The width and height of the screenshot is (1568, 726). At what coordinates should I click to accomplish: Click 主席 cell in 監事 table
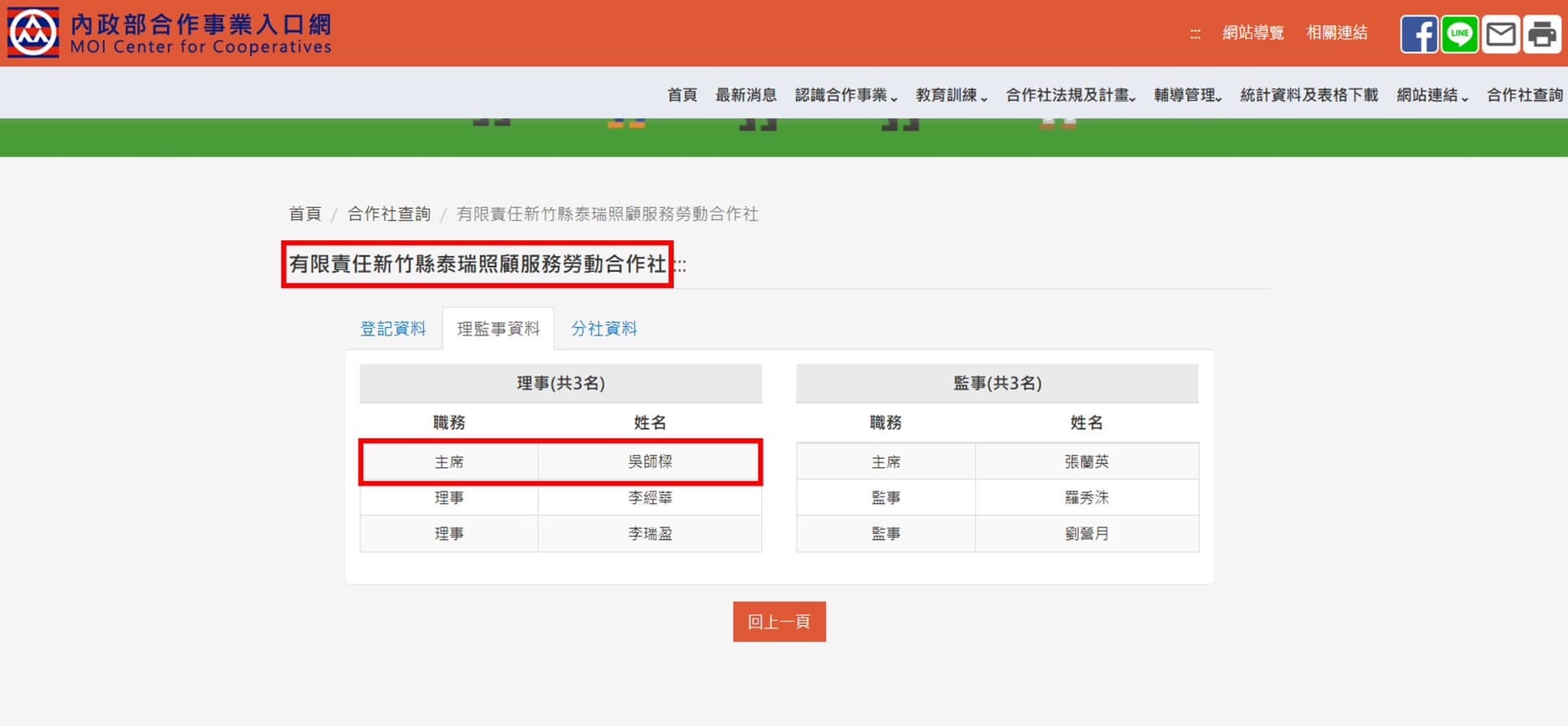tap(886, 461)
